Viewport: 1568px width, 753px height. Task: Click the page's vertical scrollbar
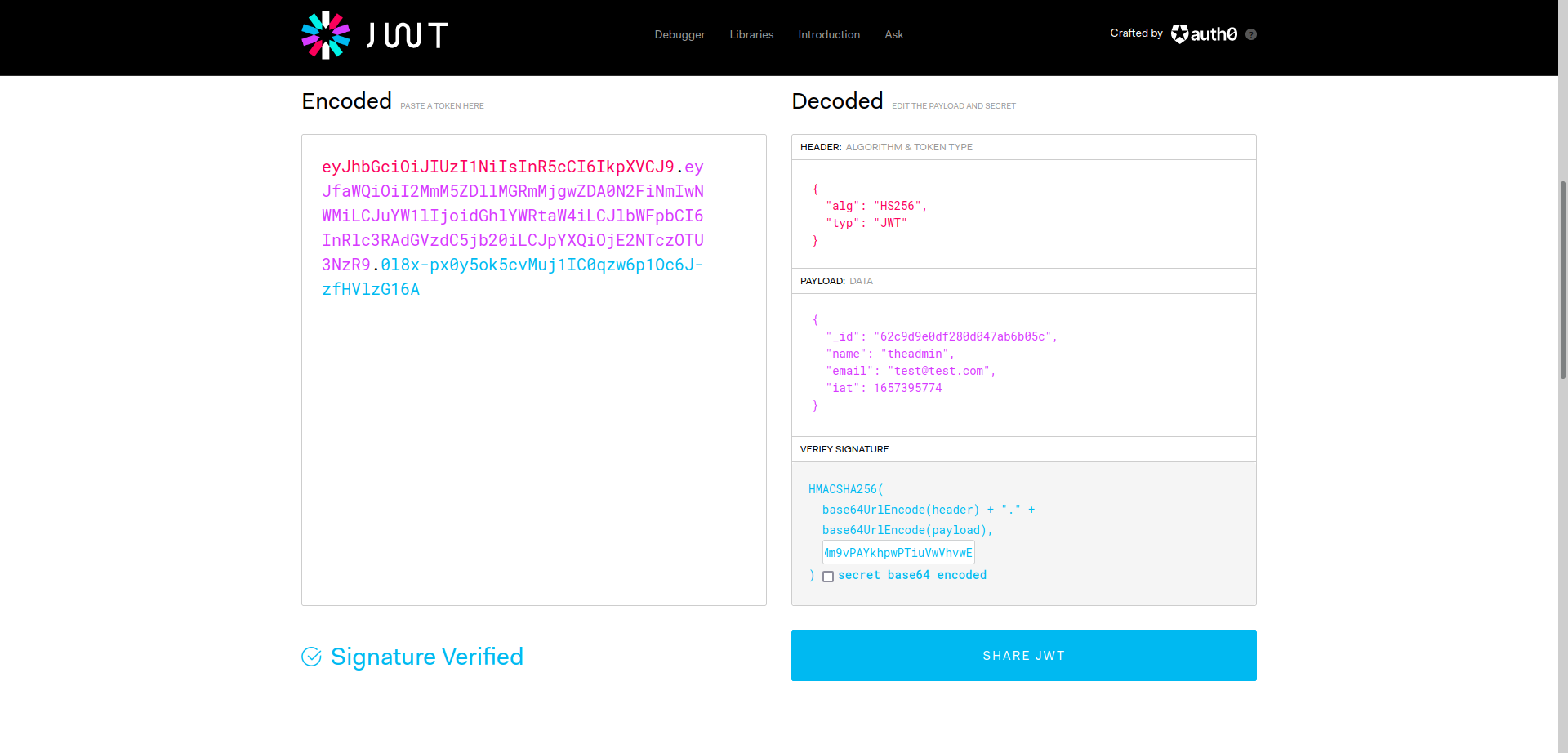[1562, 278]
